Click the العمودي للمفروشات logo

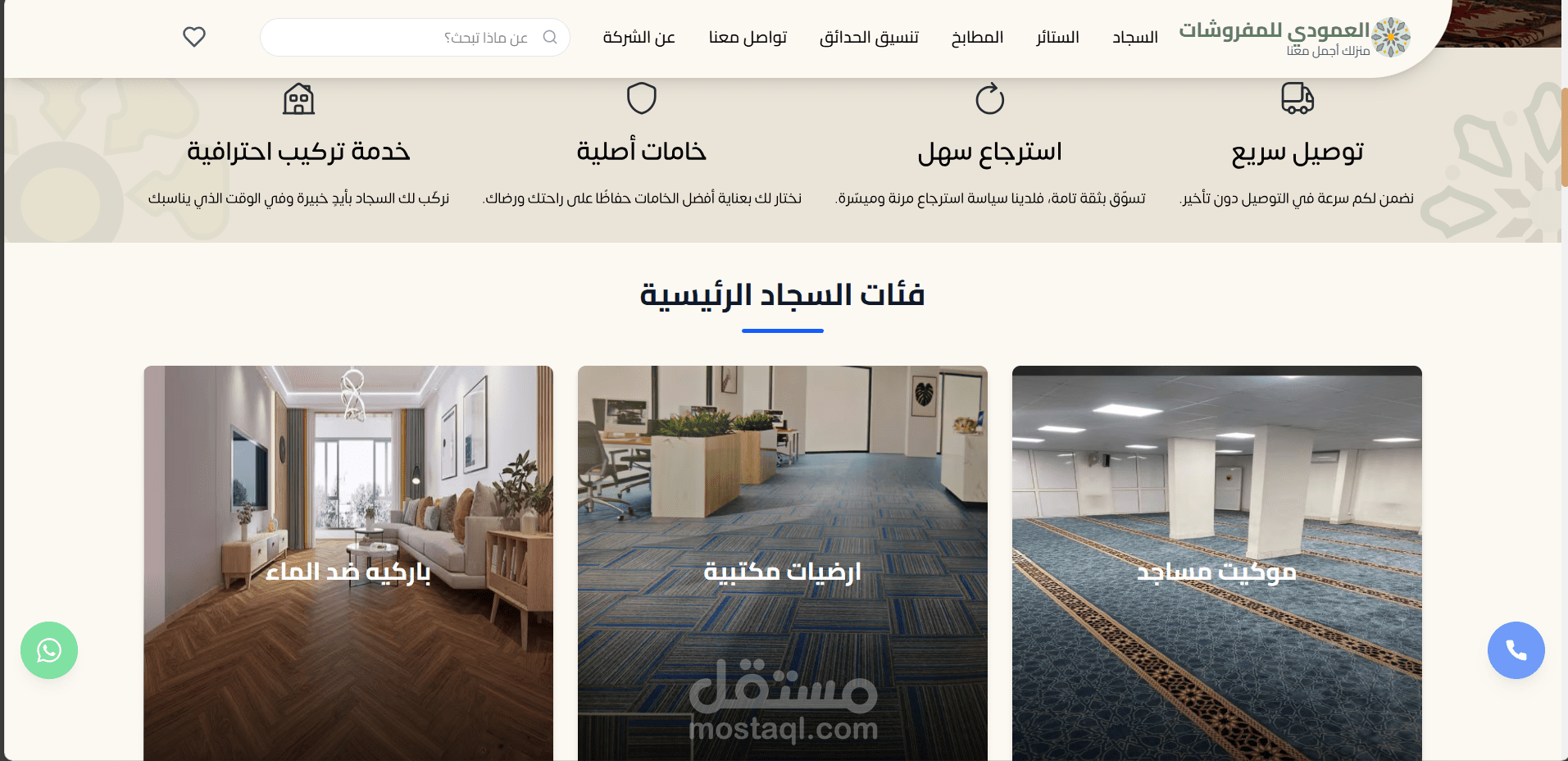coord(1295,38)
